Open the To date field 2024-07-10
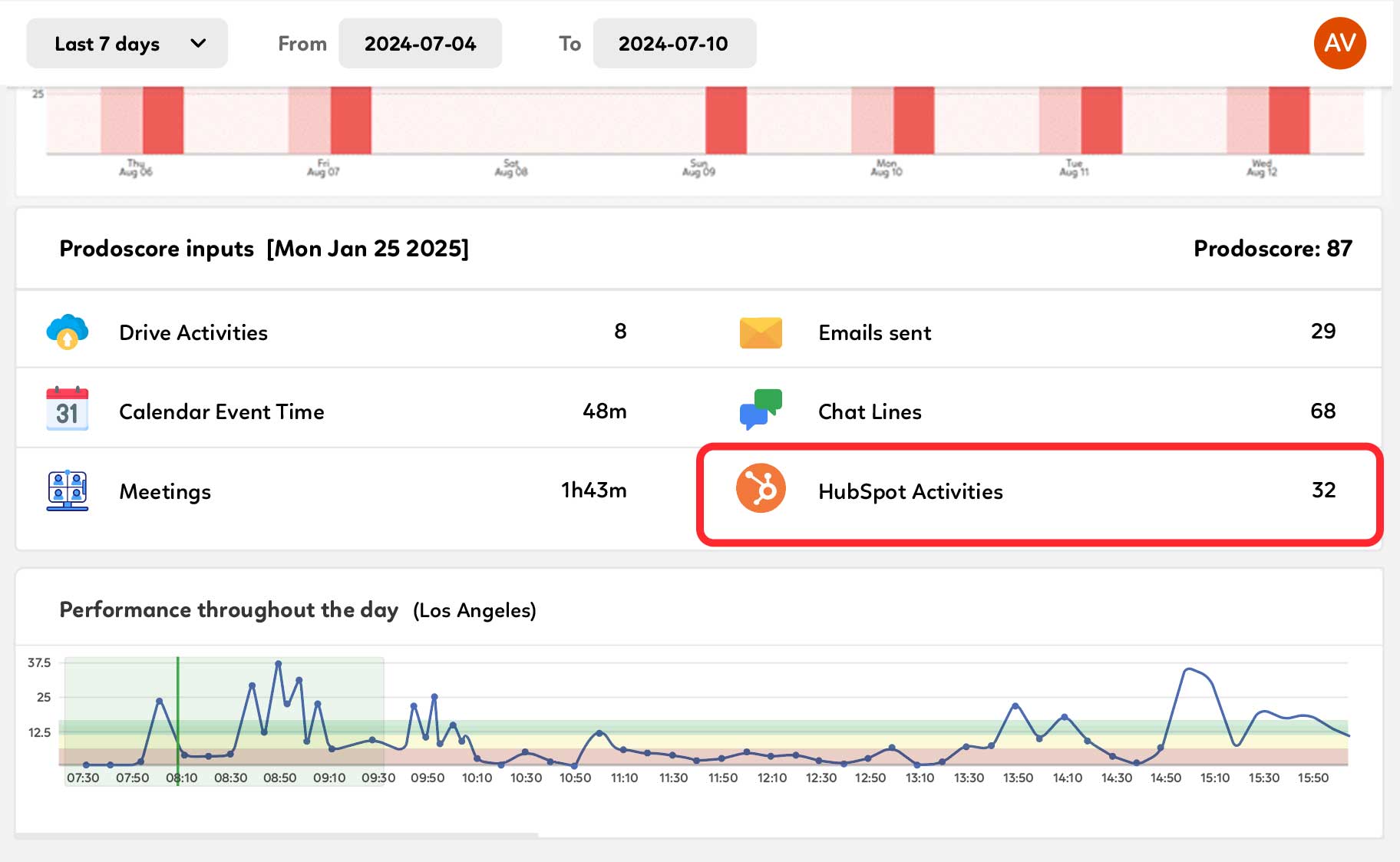 pyautogui.click(x=674, y=44)
